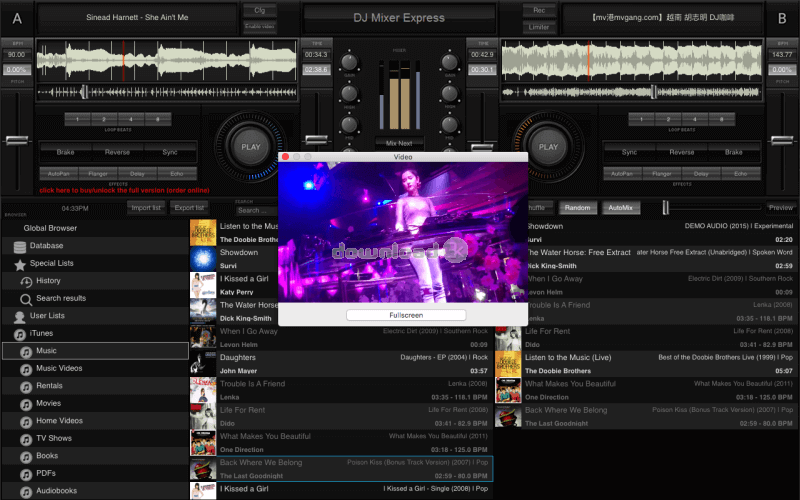800x500 pixels.
Task: Click Enable video button
Action: point(260,26)
